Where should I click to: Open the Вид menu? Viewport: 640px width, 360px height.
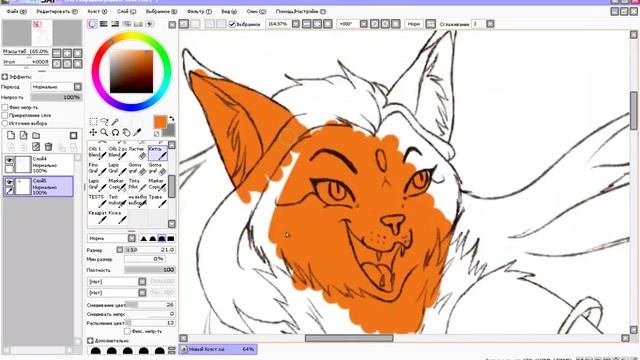click(x=229, y=12)
